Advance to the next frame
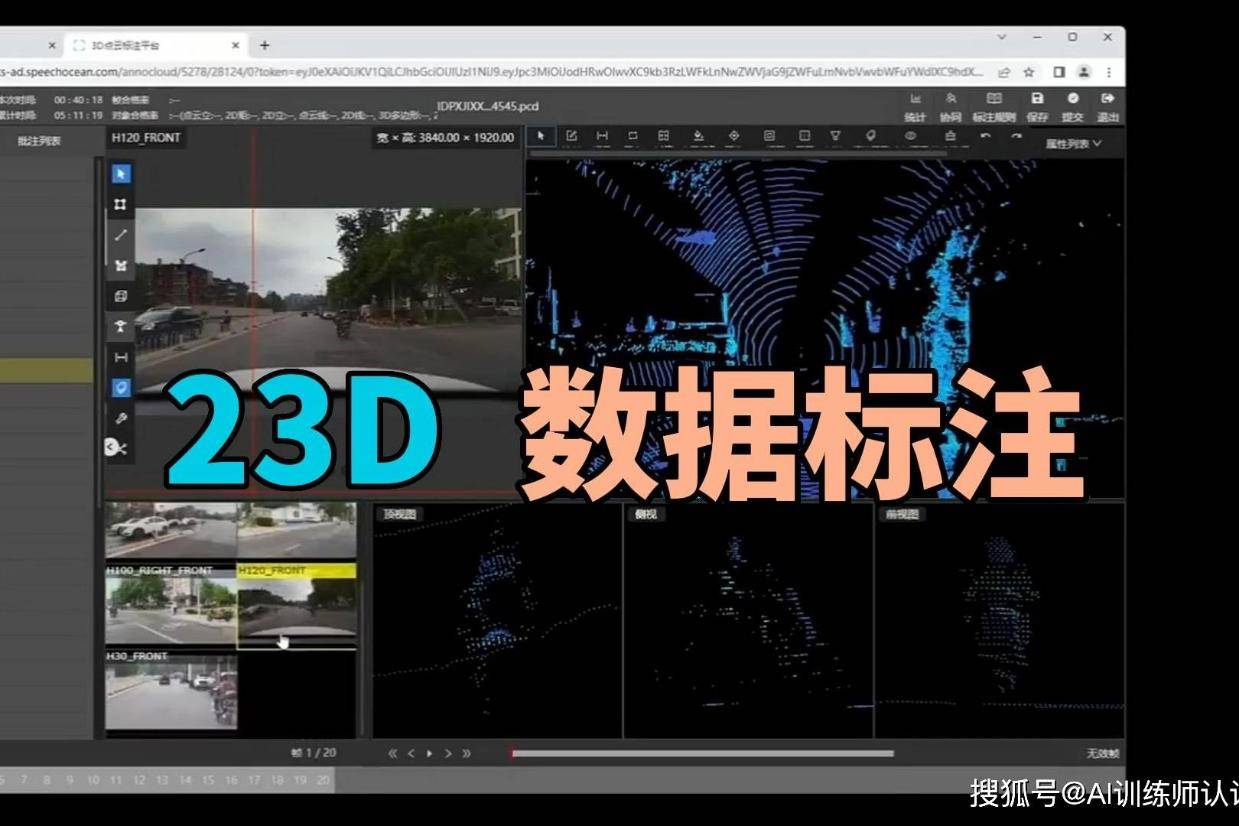 click(x=447, y=753)
